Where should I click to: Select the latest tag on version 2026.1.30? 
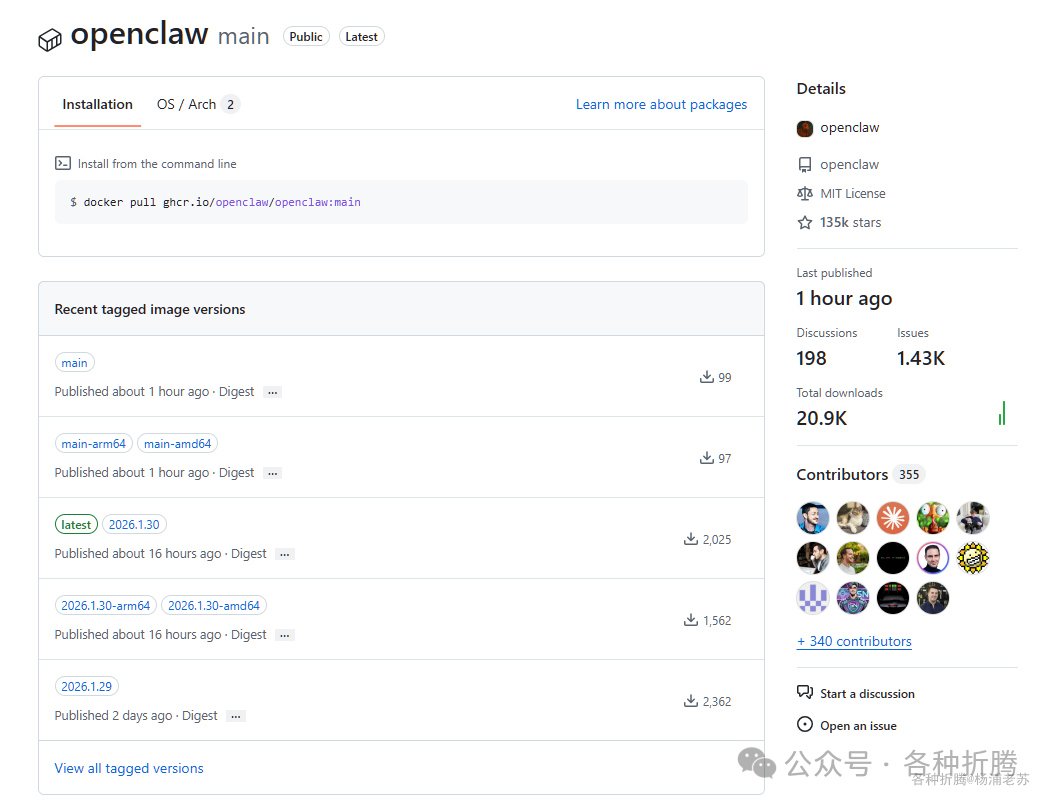[x=76, y=523]
